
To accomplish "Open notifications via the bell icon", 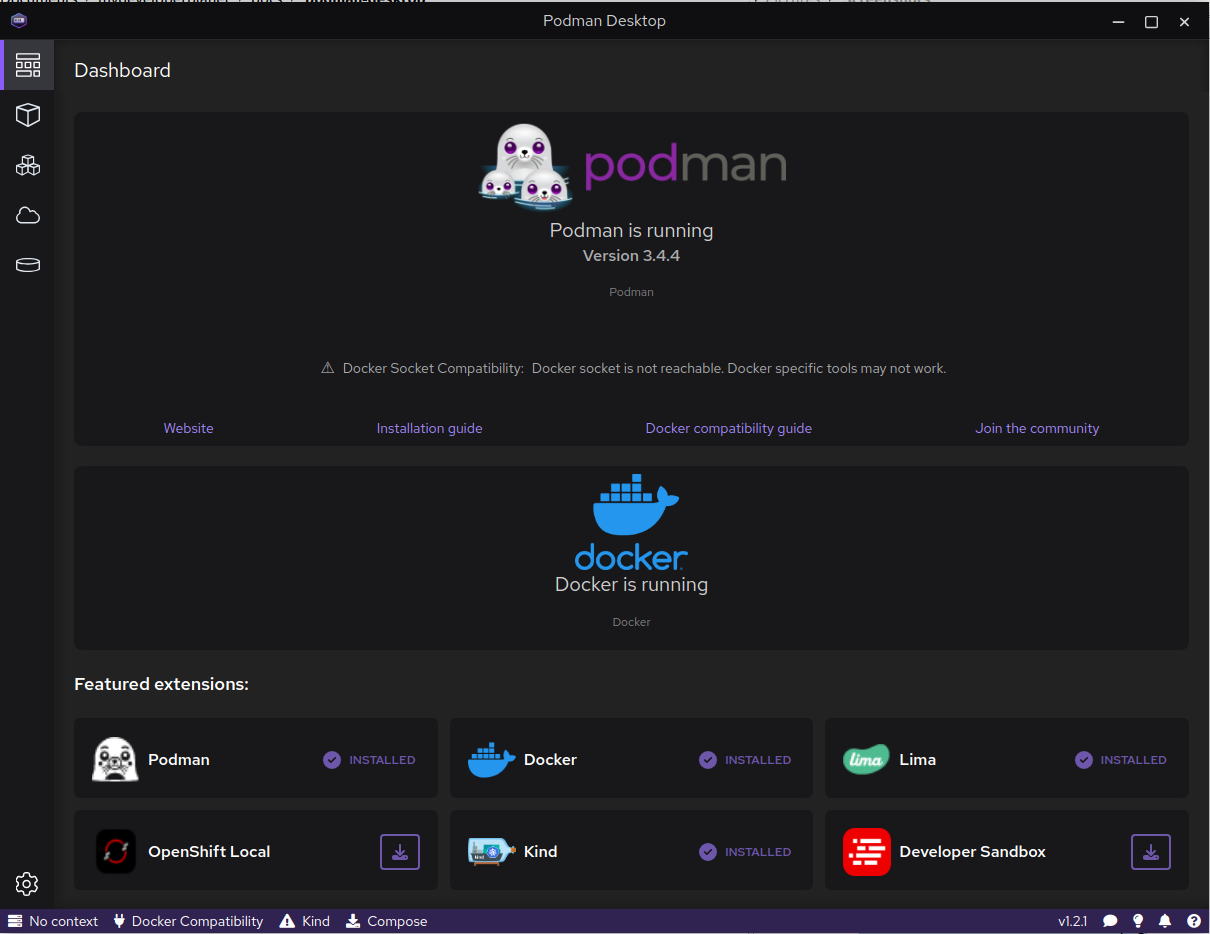I will (x=1164, y=920).
